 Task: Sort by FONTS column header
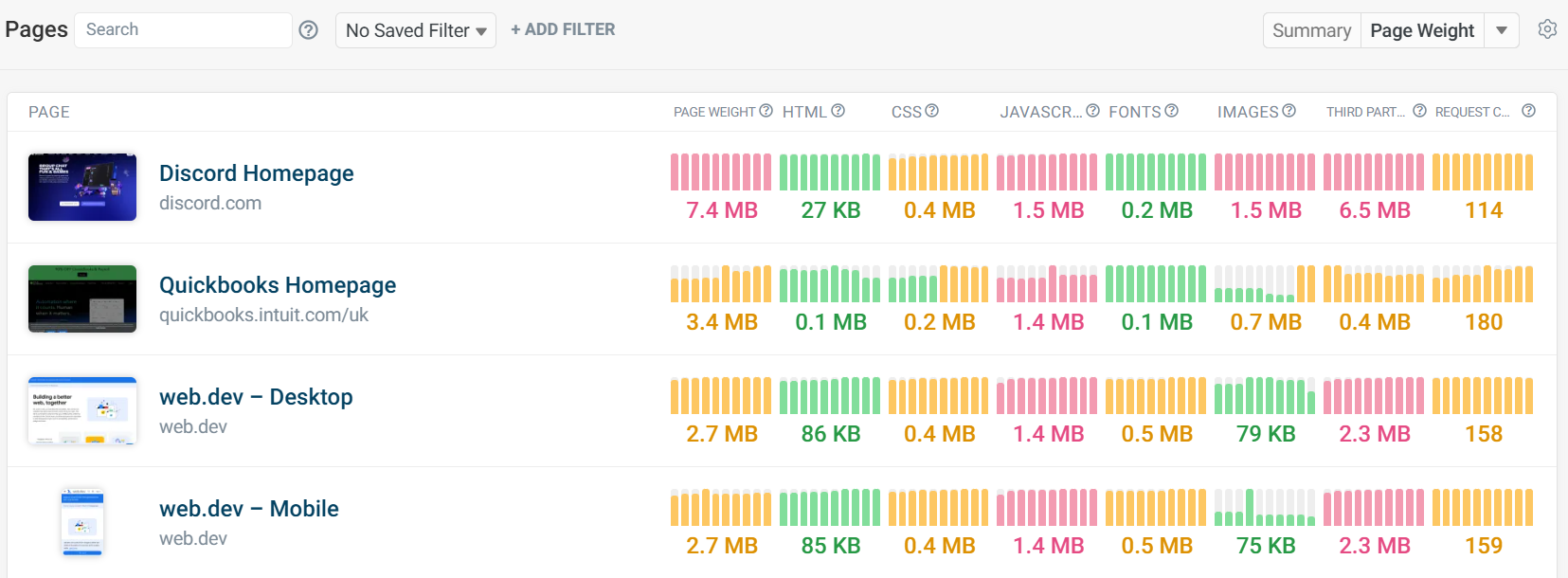[1135, 112]
